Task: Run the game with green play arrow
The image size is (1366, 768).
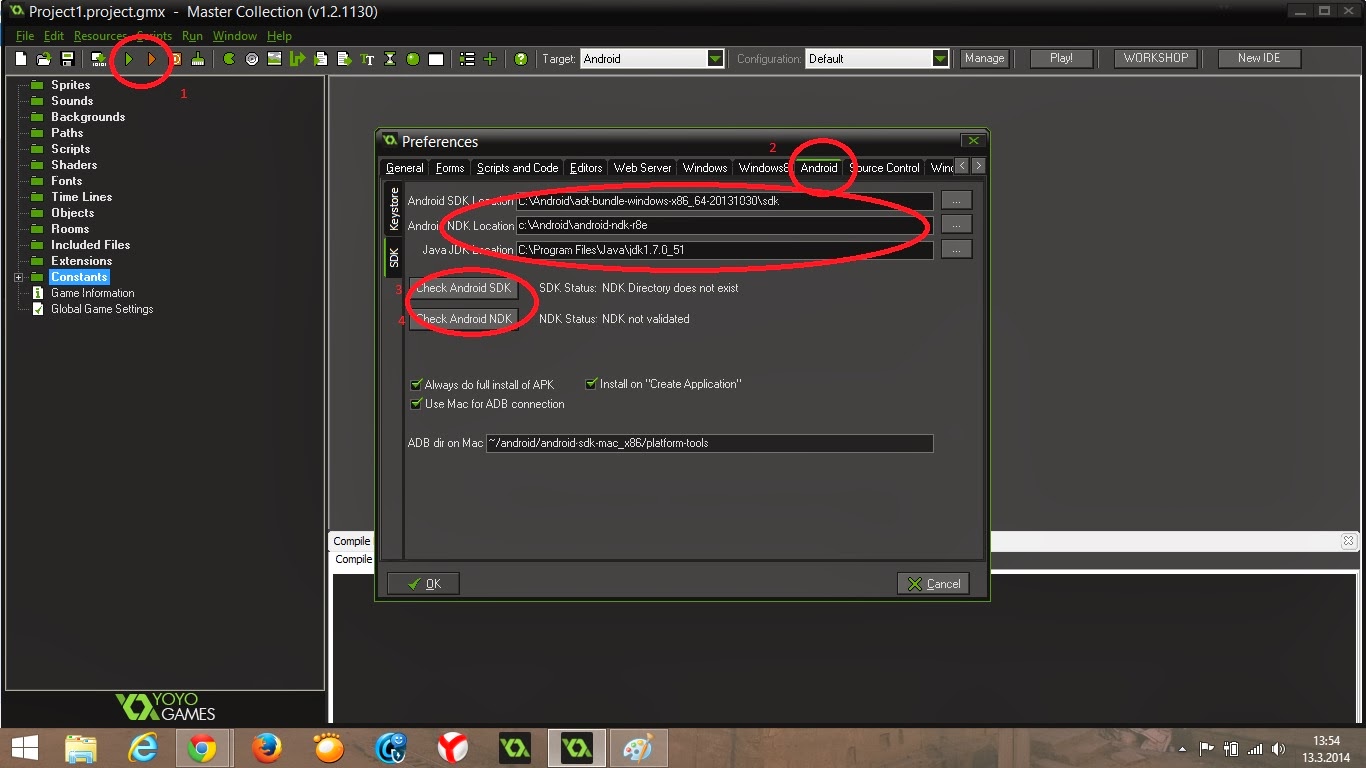Action: point(128,59)
